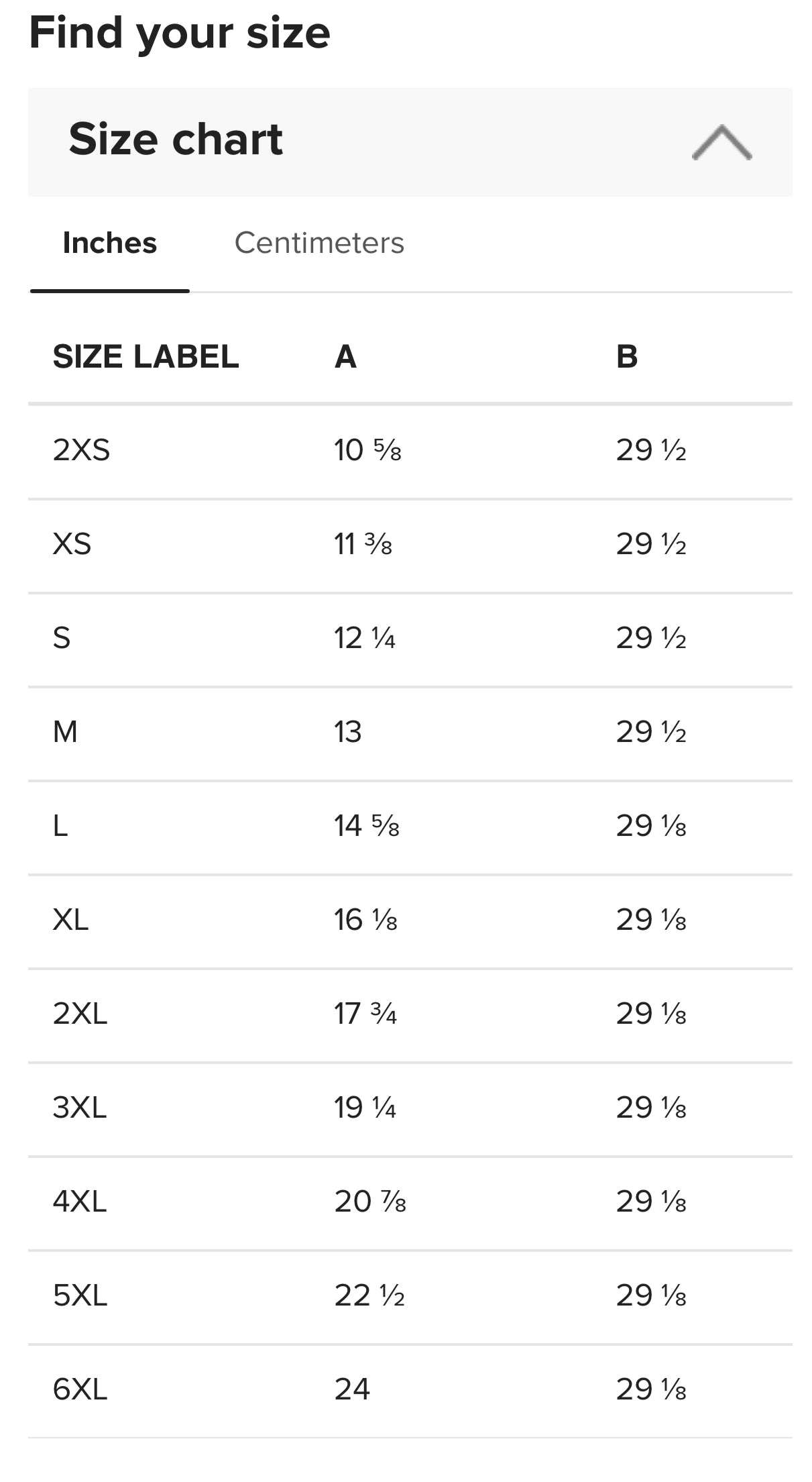Click the 6XL size label
Viewport: 812px width, 1482px height.
(80, 1389)
